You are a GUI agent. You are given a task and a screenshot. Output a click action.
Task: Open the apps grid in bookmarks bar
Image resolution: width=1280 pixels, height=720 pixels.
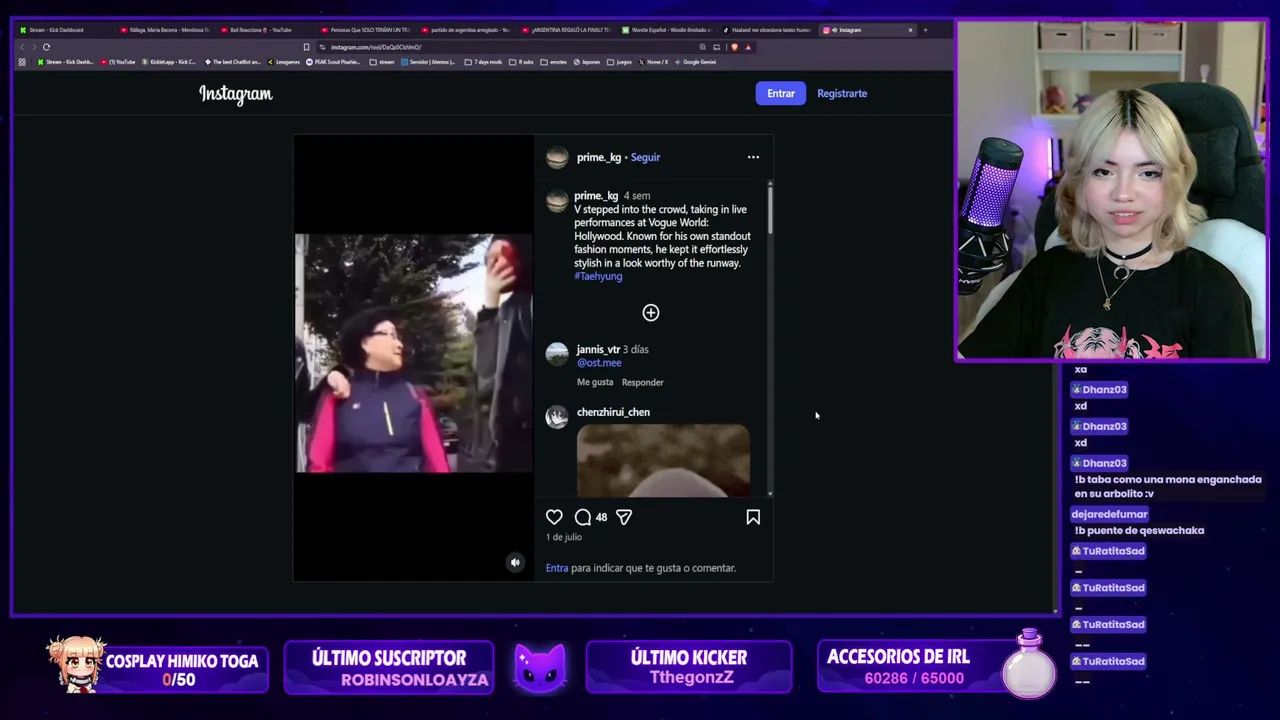[22, 62]
